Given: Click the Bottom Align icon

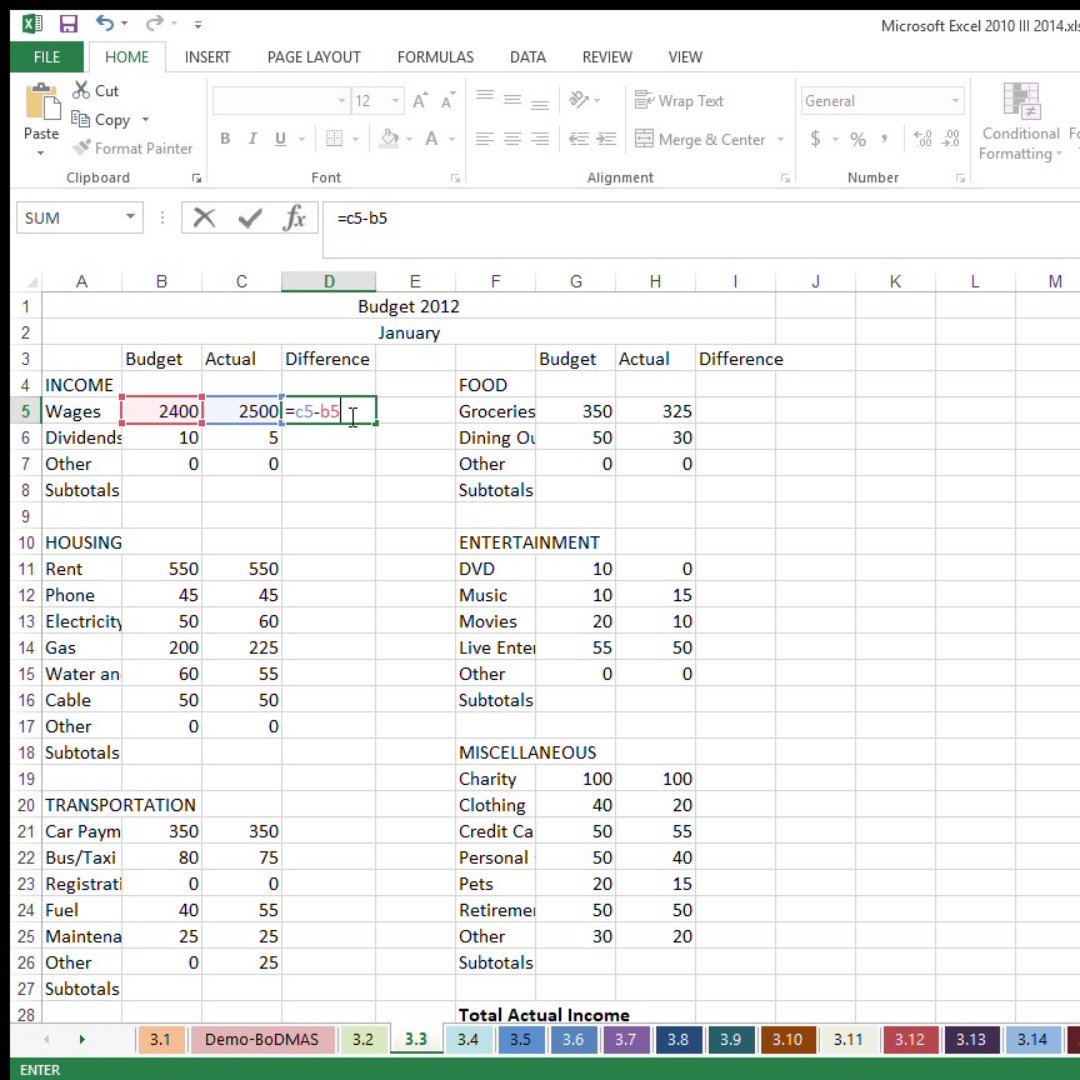Looking at the screenshot, I should [x=540, y=105].
